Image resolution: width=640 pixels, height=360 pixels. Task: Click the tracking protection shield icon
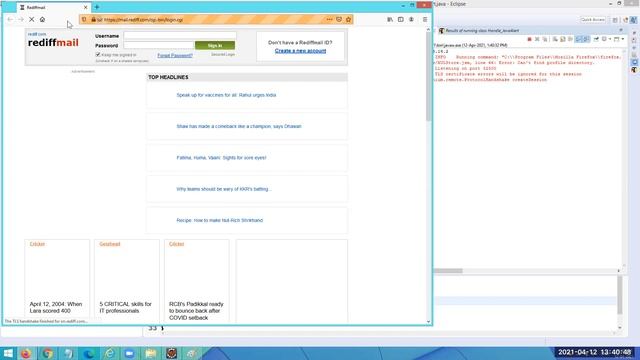pyautogui.click(x=84, y=20)
